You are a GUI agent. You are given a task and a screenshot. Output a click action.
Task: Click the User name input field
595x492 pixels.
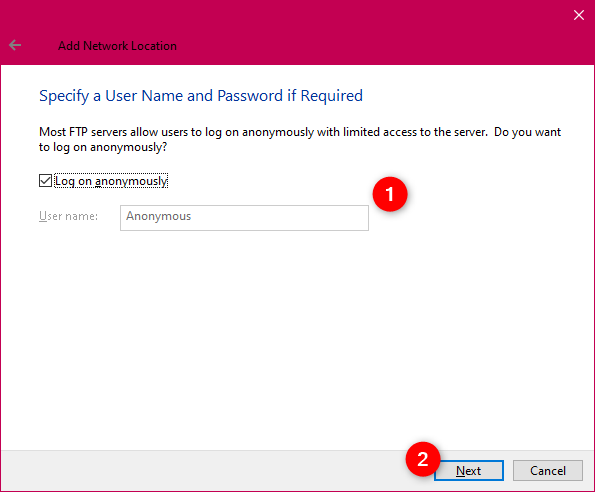244,218
